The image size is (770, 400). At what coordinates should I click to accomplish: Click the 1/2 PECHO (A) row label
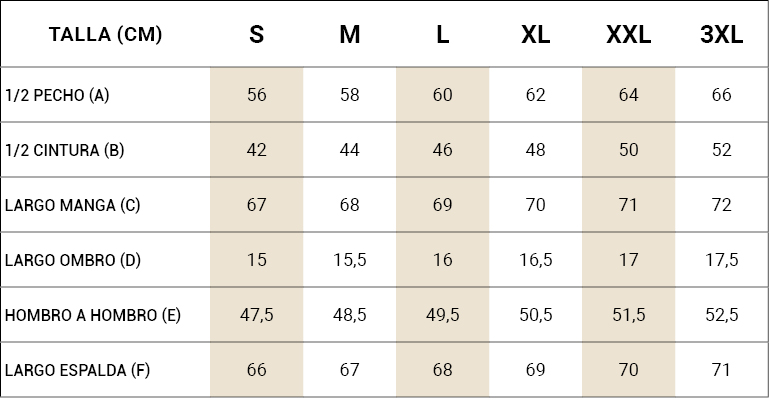point(57,95)
